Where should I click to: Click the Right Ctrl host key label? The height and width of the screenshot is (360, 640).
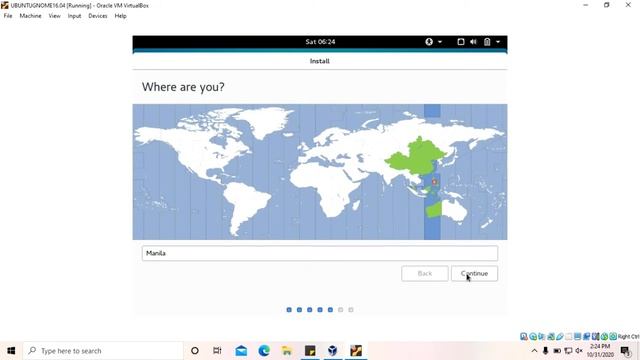tap(629, 336)
